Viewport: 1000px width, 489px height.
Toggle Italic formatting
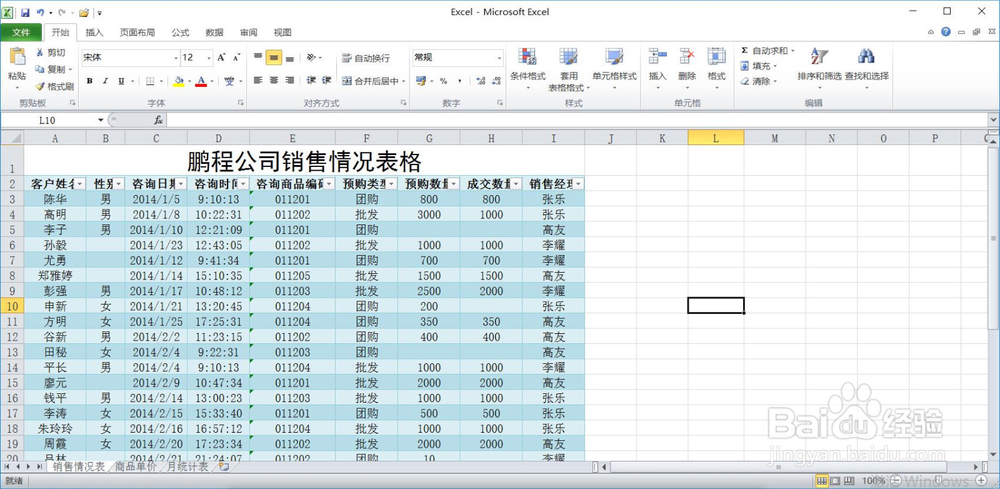point(105,81)
